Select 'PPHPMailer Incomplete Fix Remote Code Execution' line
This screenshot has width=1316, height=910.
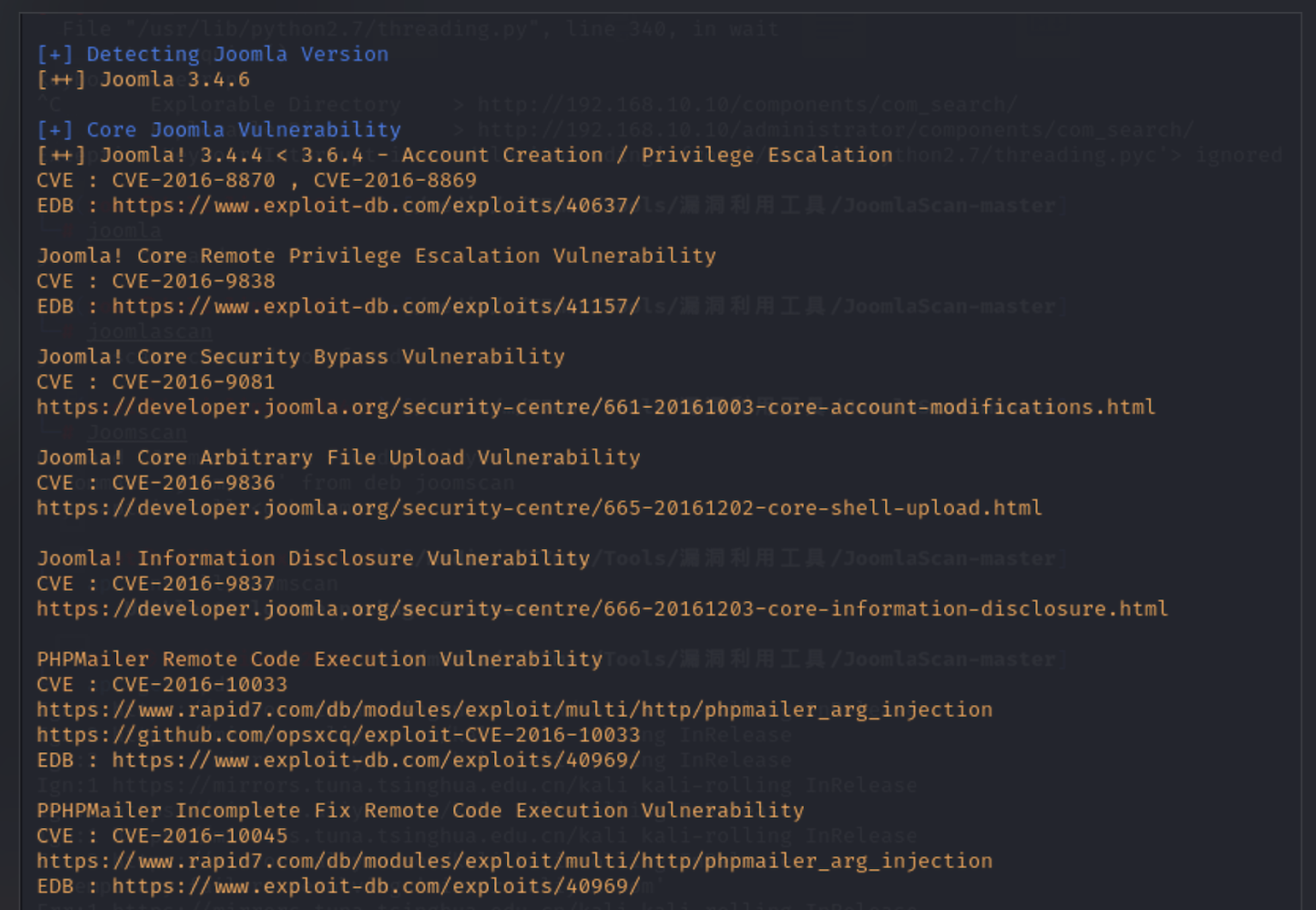click(x=421, y=810)
